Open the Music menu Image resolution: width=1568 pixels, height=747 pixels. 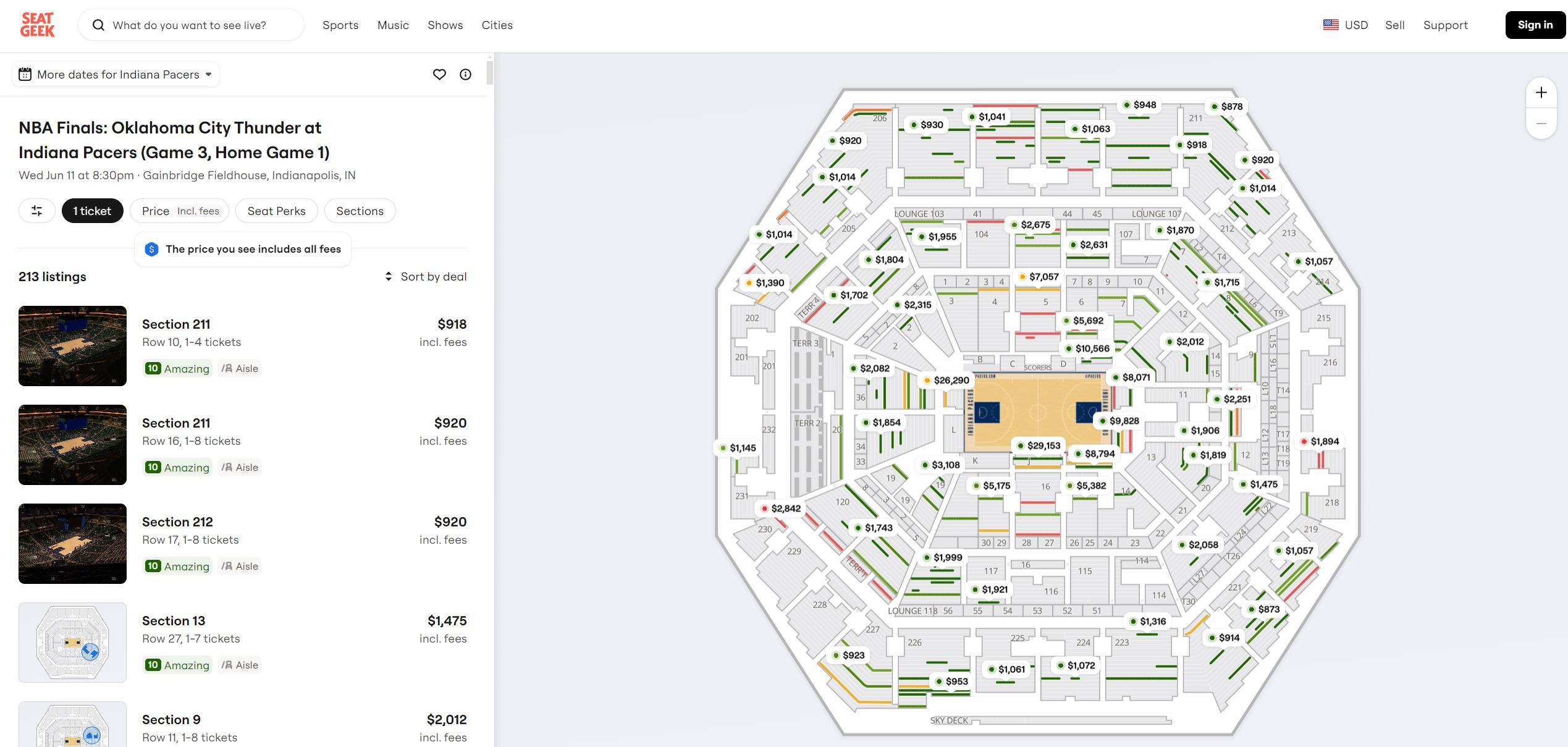pos(393,25)
